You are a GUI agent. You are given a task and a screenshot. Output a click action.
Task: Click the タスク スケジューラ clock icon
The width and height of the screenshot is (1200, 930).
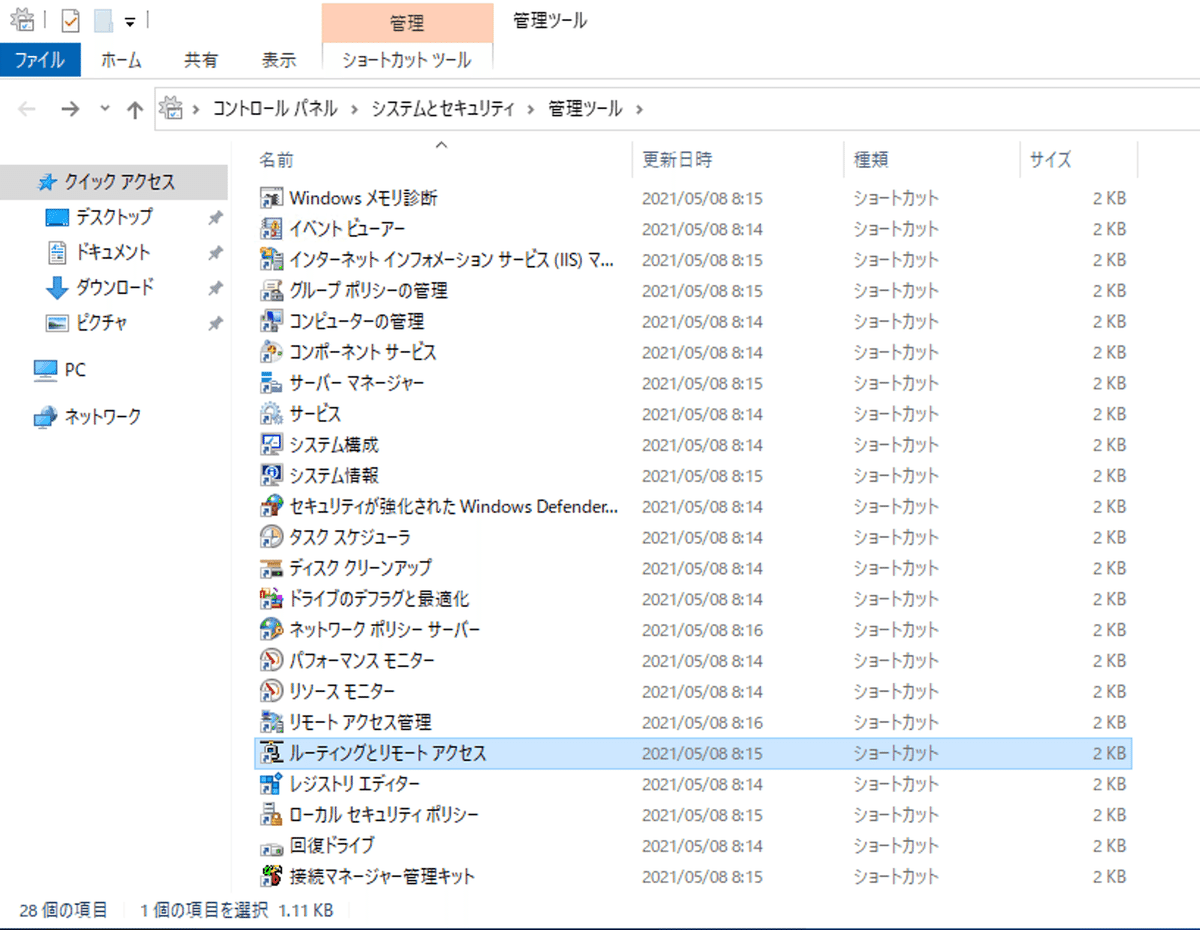[272, 538]
